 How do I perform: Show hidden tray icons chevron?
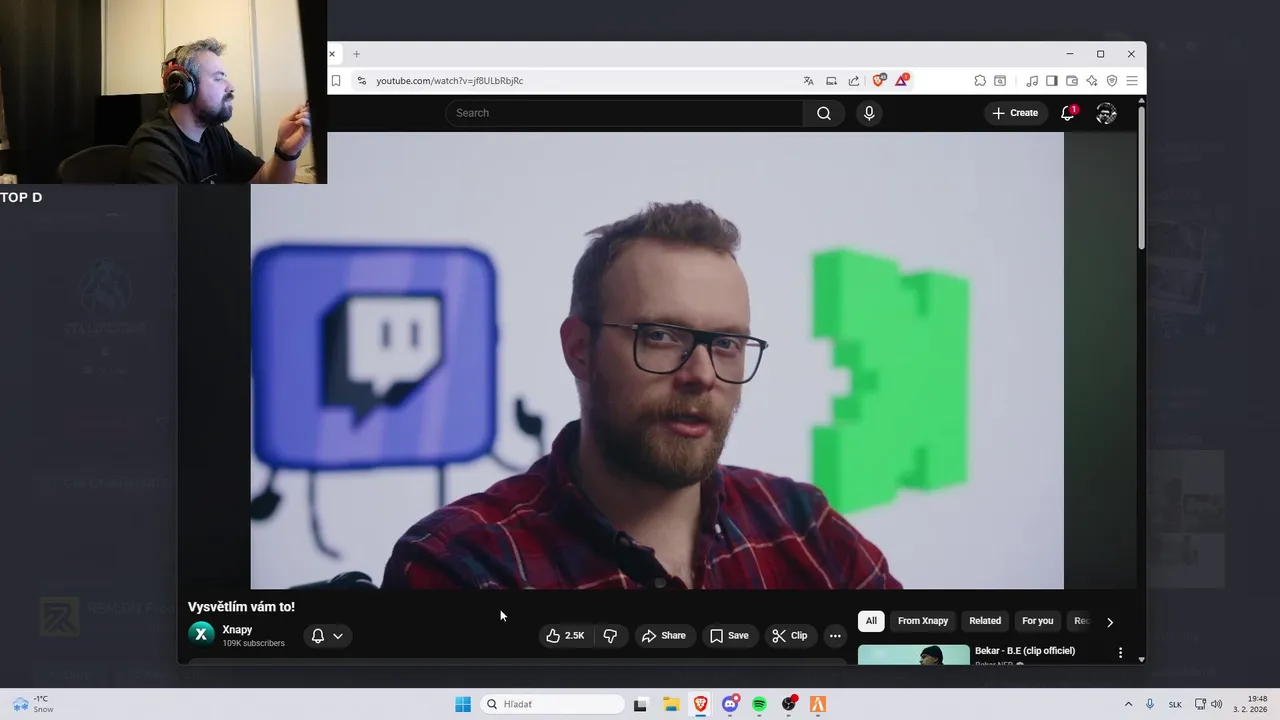click(x=1129, y=704)
